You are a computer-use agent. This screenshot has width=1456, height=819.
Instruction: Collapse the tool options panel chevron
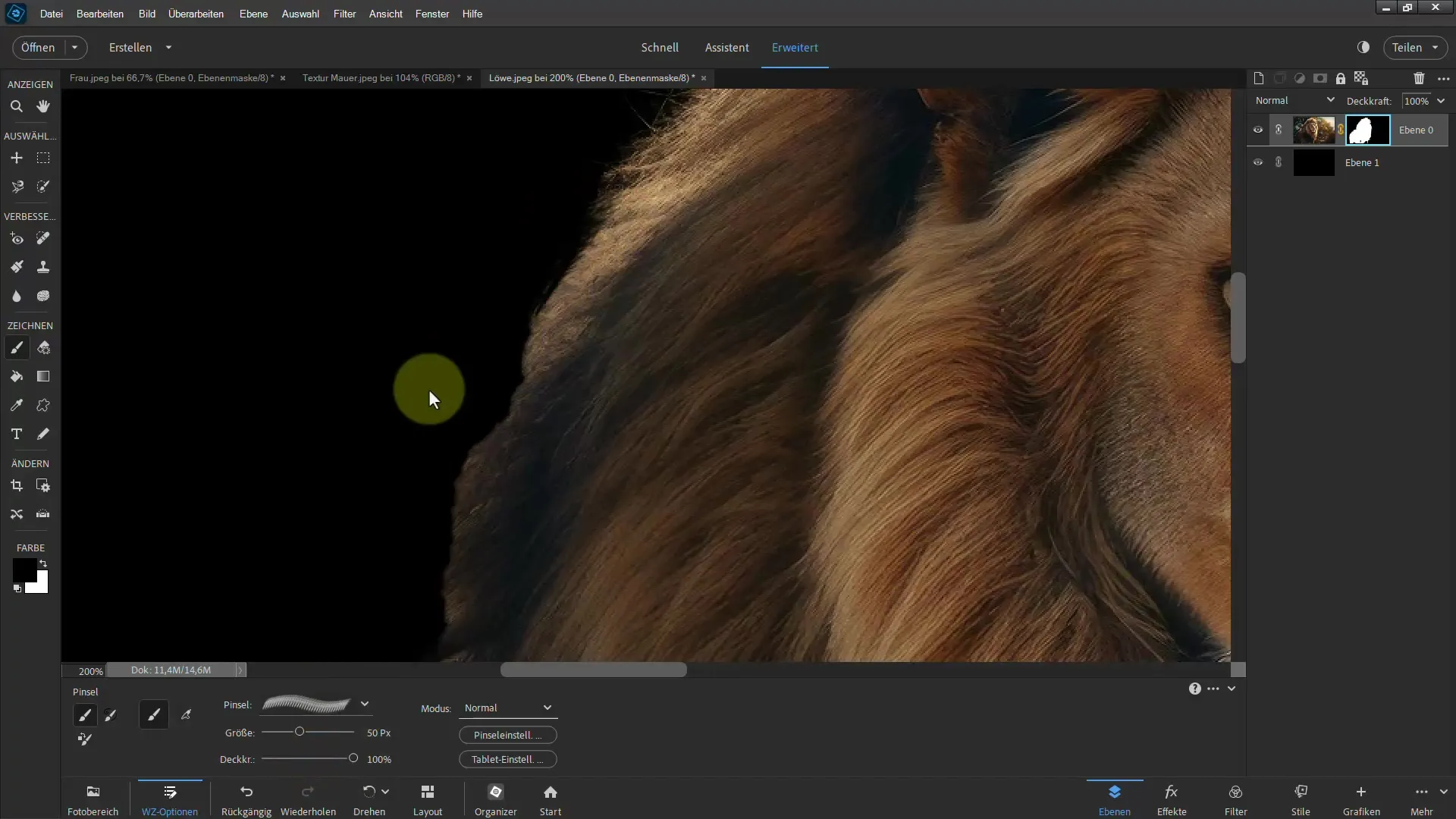click(1232, 689)
